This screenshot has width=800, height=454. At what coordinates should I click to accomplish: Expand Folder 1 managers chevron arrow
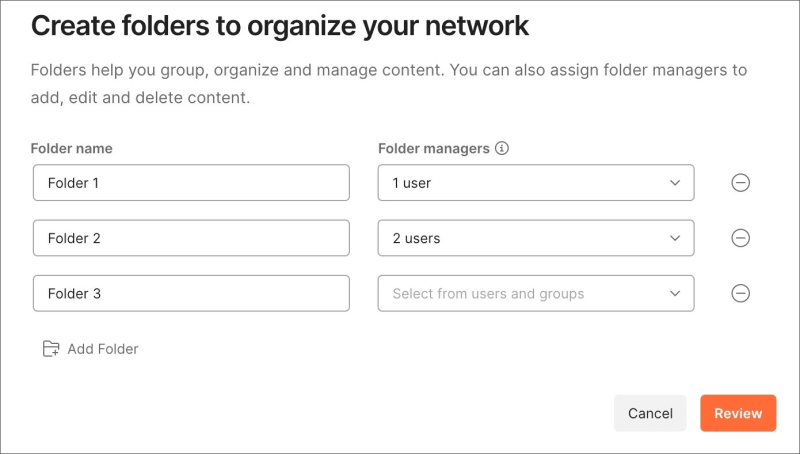click(674, 183)
